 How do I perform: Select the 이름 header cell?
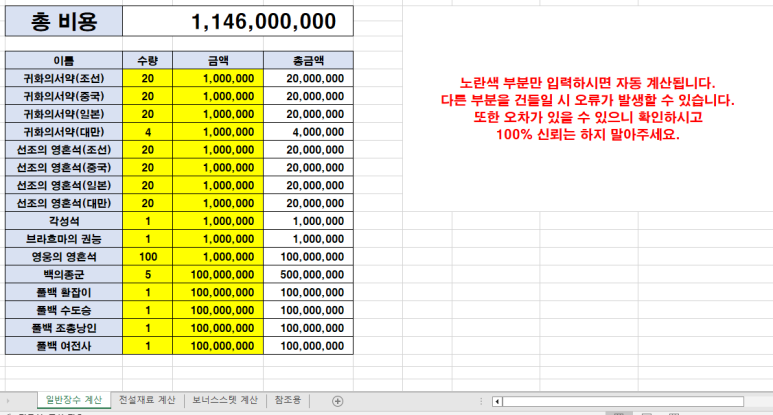point(64,60)
